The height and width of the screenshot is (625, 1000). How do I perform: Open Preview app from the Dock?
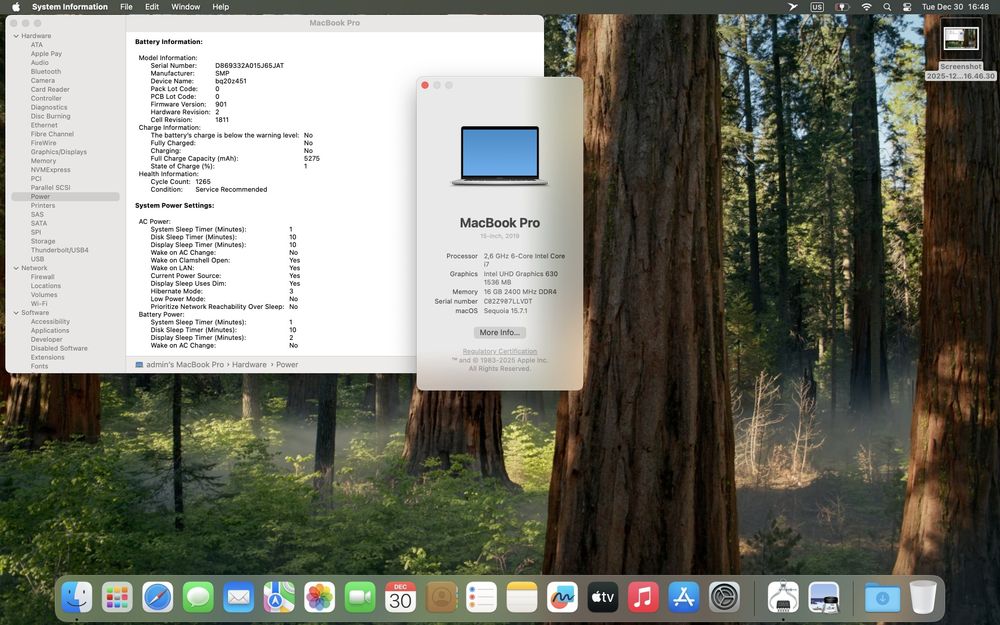tap(824, 598)
